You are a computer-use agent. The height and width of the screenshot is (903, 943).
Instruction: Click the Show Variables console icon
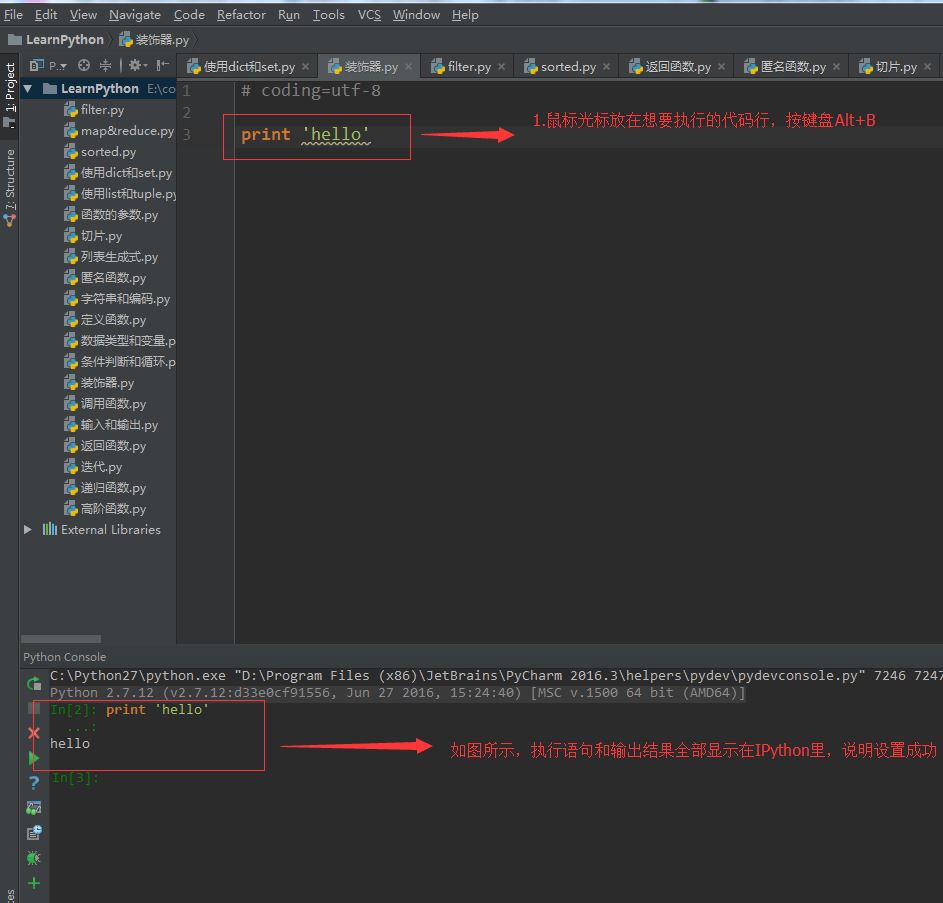[x=34, y=808]
